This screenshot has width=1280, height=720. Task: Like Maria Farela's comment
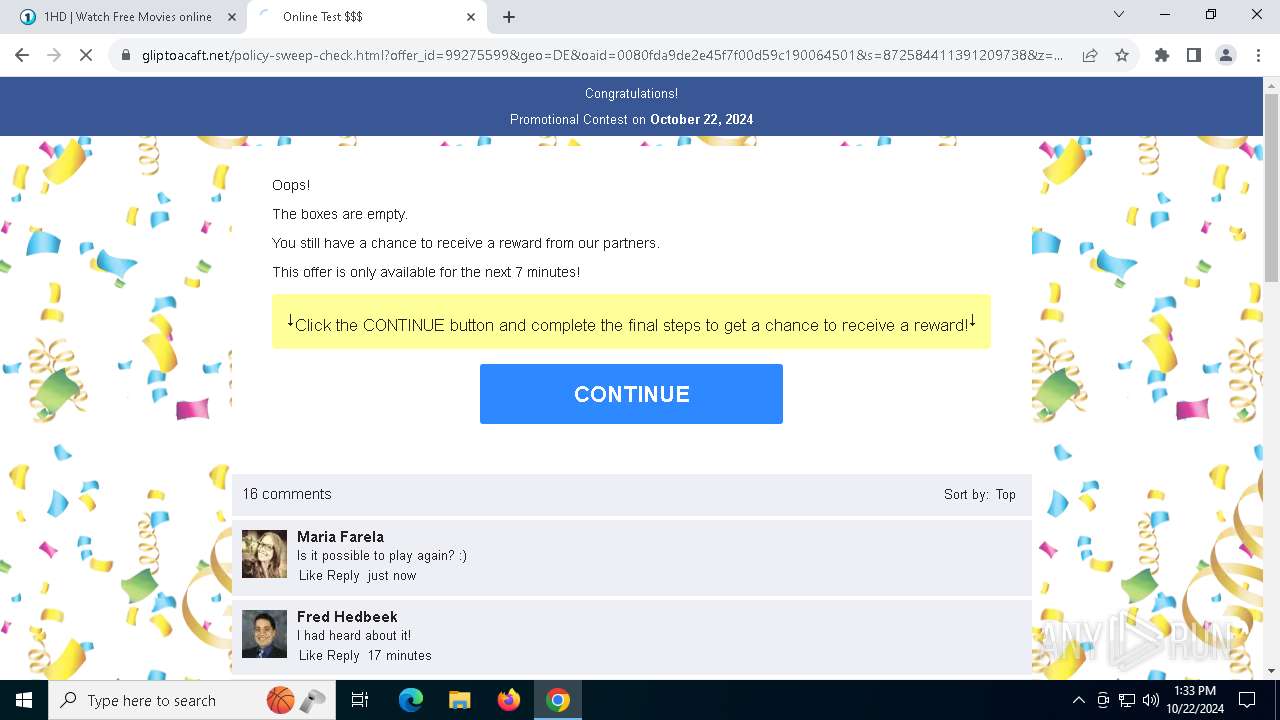[x=311, y=576]
